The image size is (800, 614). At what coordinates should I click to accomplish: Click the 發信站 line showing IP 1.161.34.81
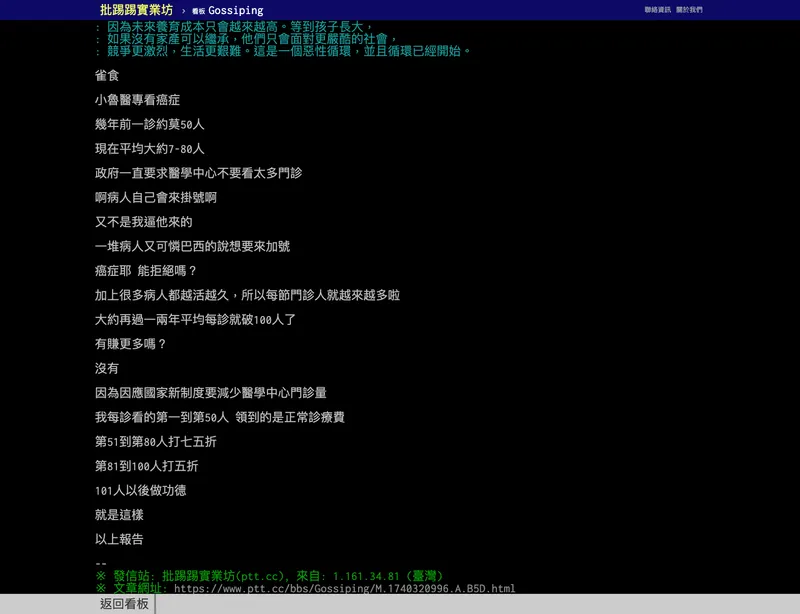coord(269,576)
